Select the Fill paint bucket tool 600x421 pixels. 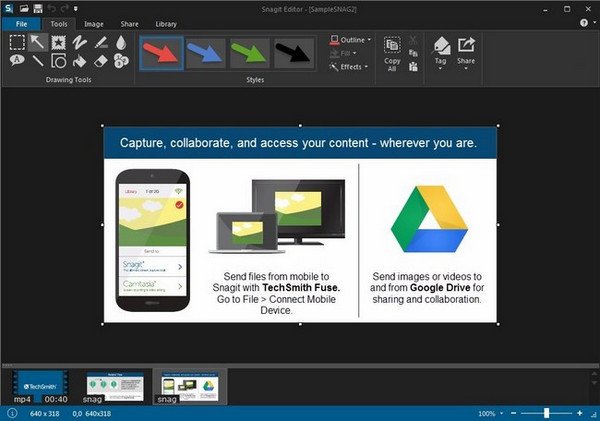79,60
